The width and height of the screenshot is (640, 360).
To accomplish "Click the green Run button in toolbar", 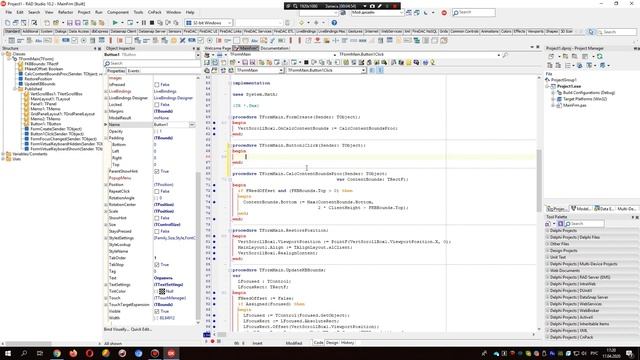I will click(115, 23).
